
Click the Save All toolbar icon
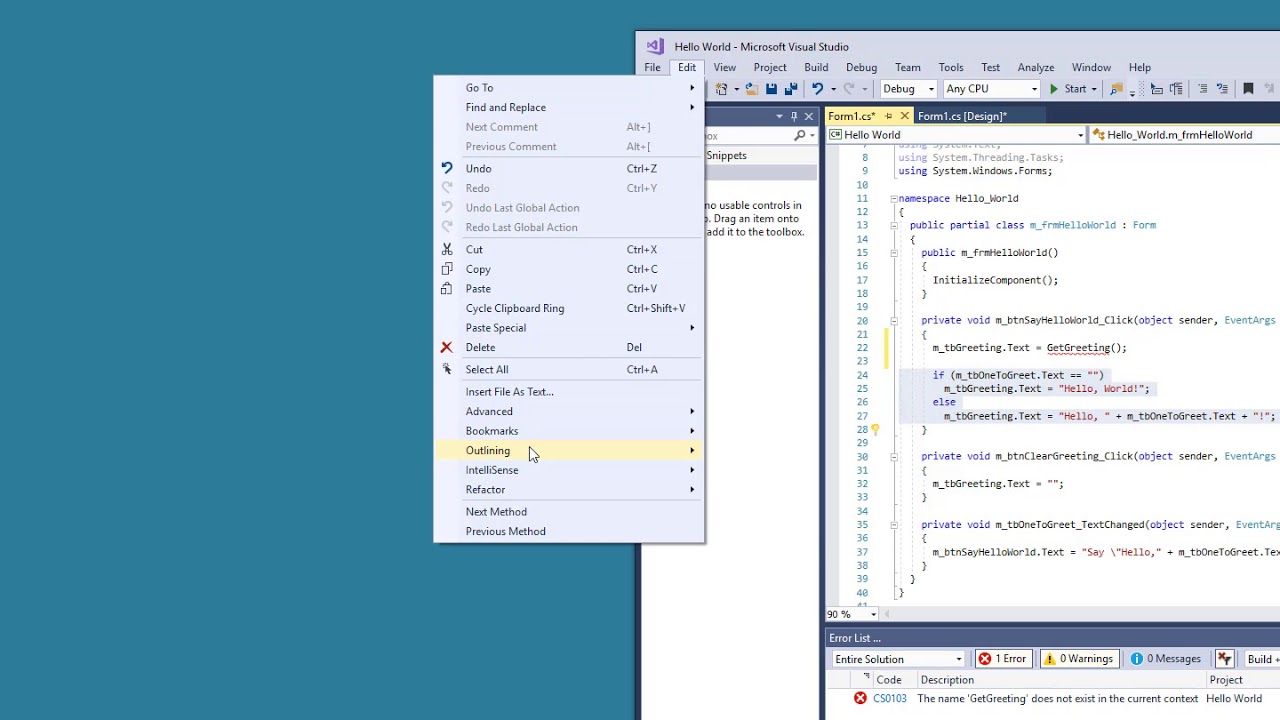click(791, 89)
